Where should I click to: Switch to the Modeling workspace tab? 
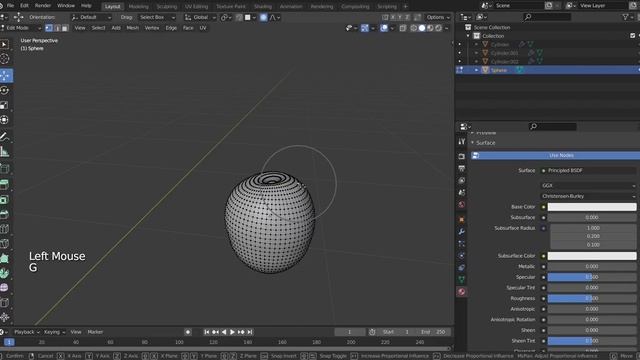coord(138,7)
